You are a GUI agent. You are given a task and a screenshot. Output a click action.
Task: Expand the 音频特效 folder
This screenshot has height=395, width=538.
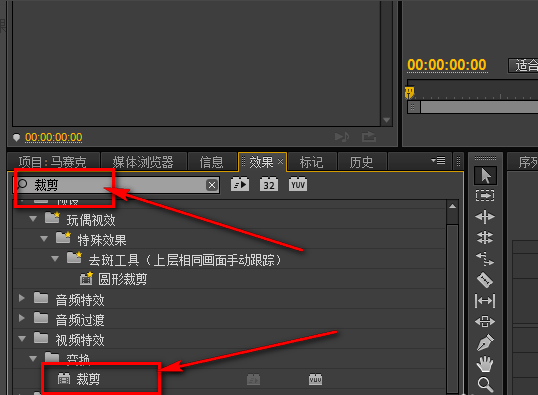pyautogui.click(x=22, y=298)
